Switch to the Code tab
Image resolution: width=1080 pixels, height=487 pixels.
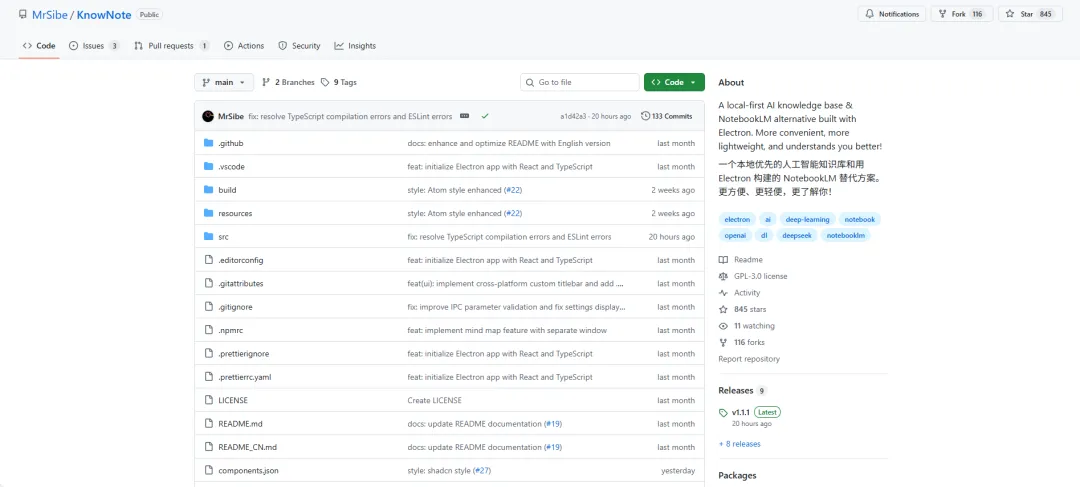tap(39, 46)
